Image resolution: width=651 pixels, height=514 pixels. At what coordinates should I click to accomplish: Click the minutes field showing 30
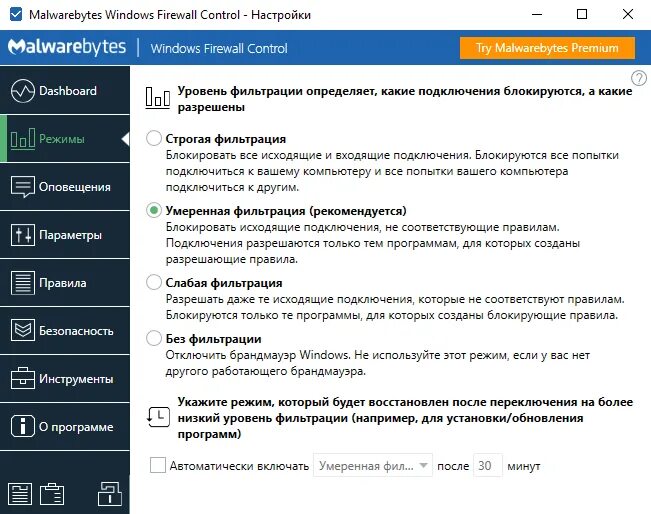coord(488,465)
